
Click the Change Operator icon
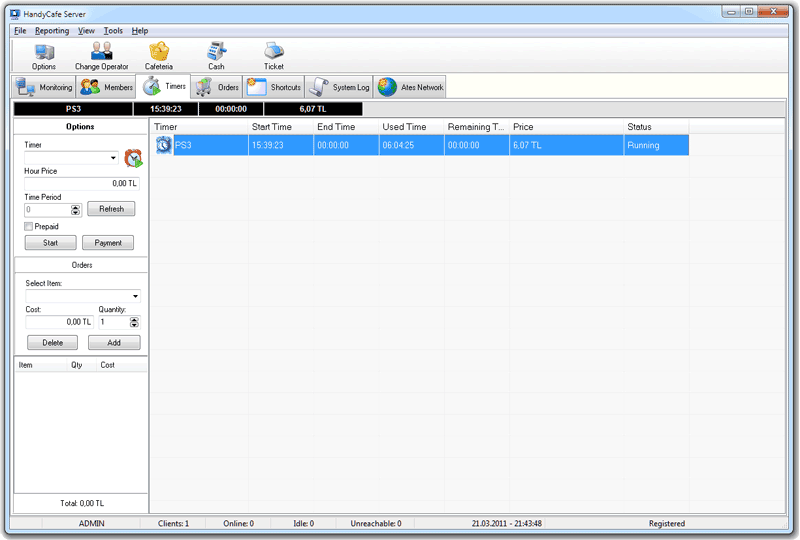101,53
